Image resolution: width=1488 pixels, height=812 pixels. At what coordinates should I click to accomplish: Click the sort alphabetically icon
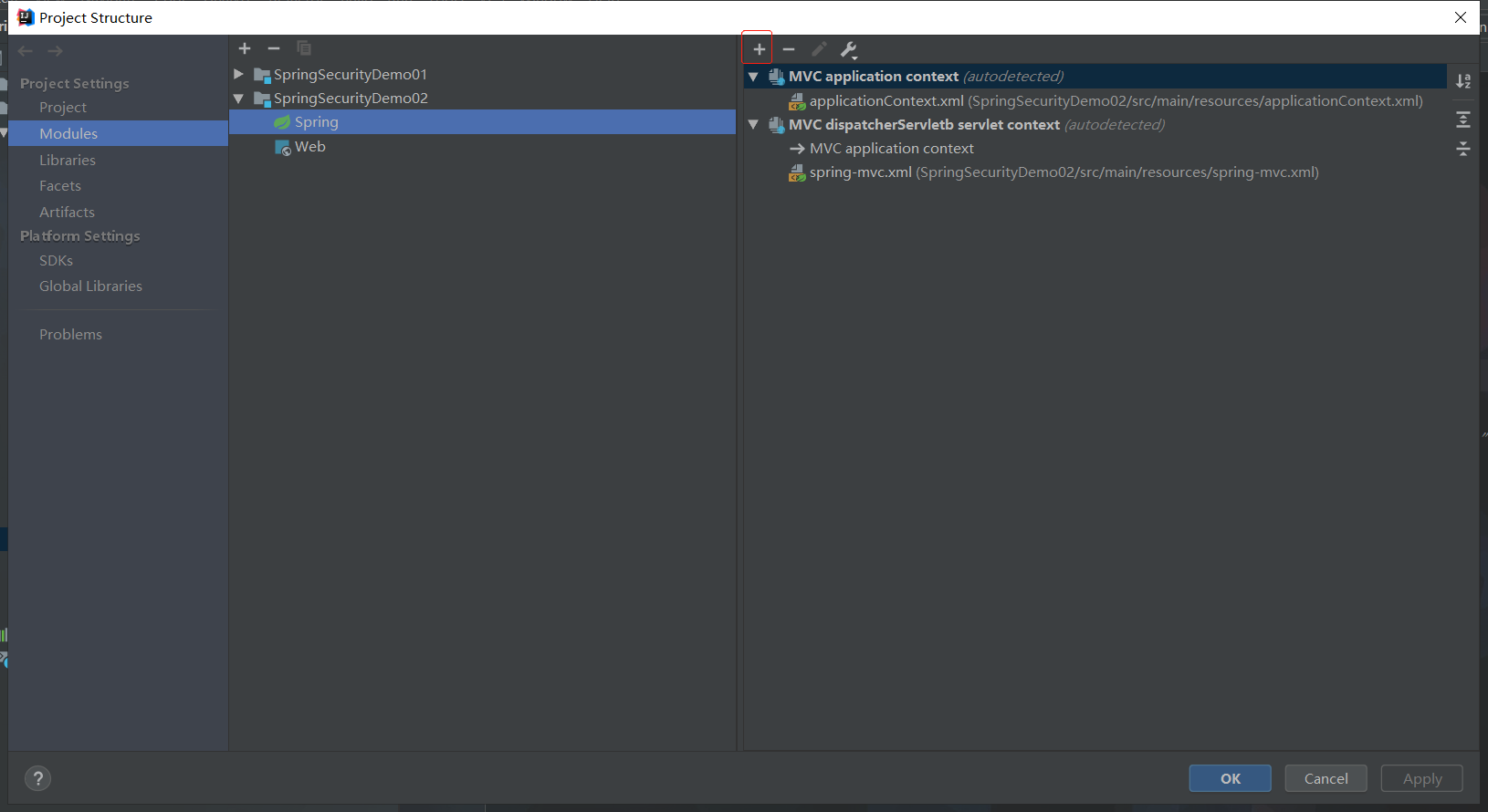1463,81
